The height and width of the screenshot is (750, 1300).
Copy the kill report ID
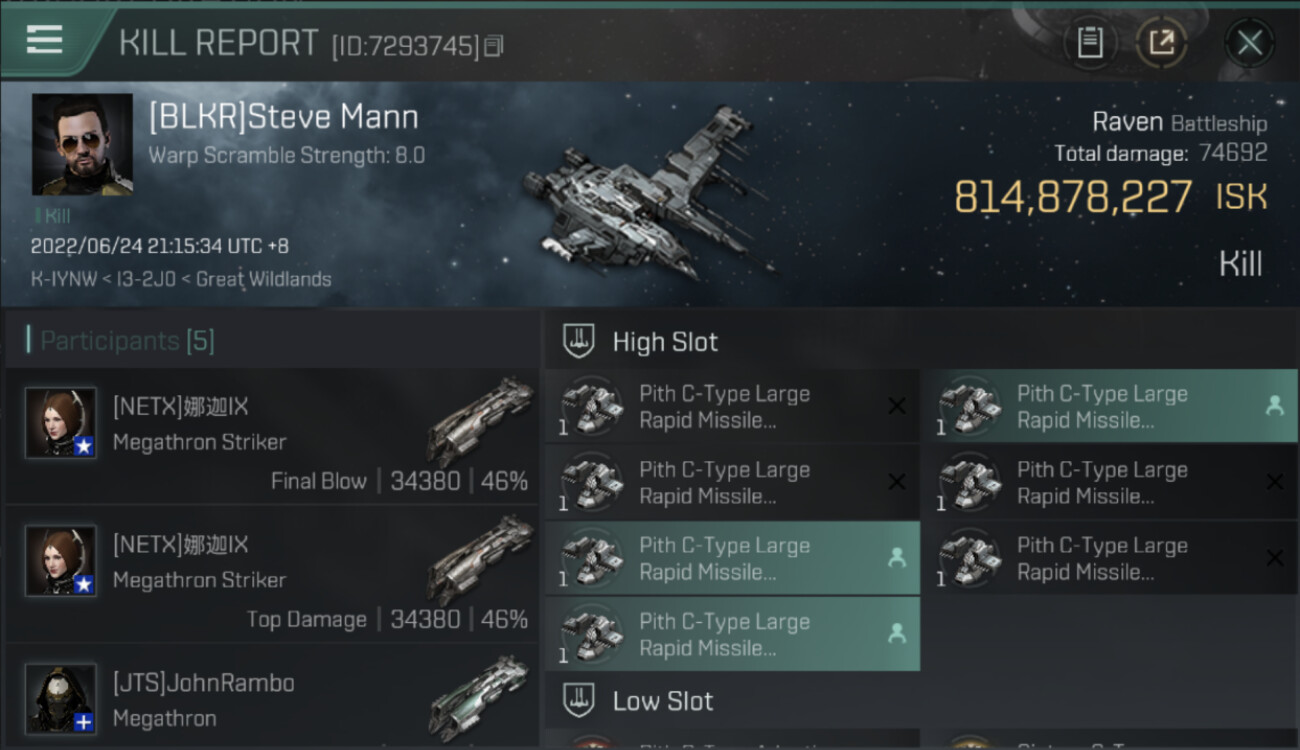pos(493,46)
